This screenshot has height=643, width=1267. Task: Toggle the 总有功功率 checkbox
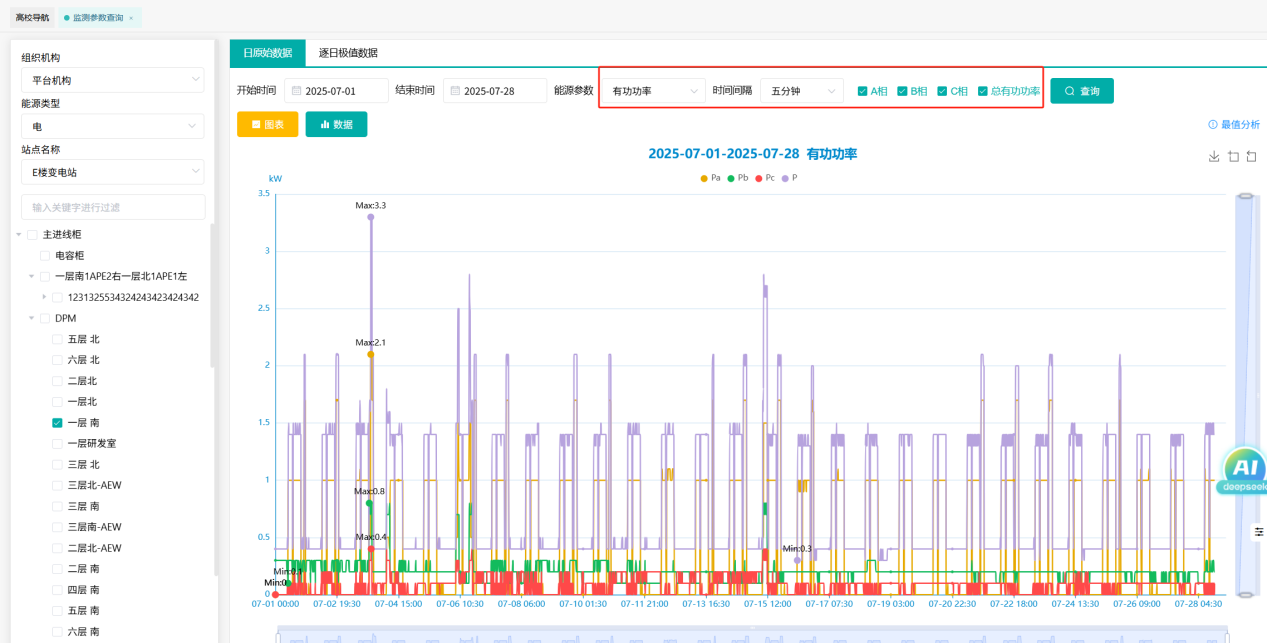[x=983, y=91]
